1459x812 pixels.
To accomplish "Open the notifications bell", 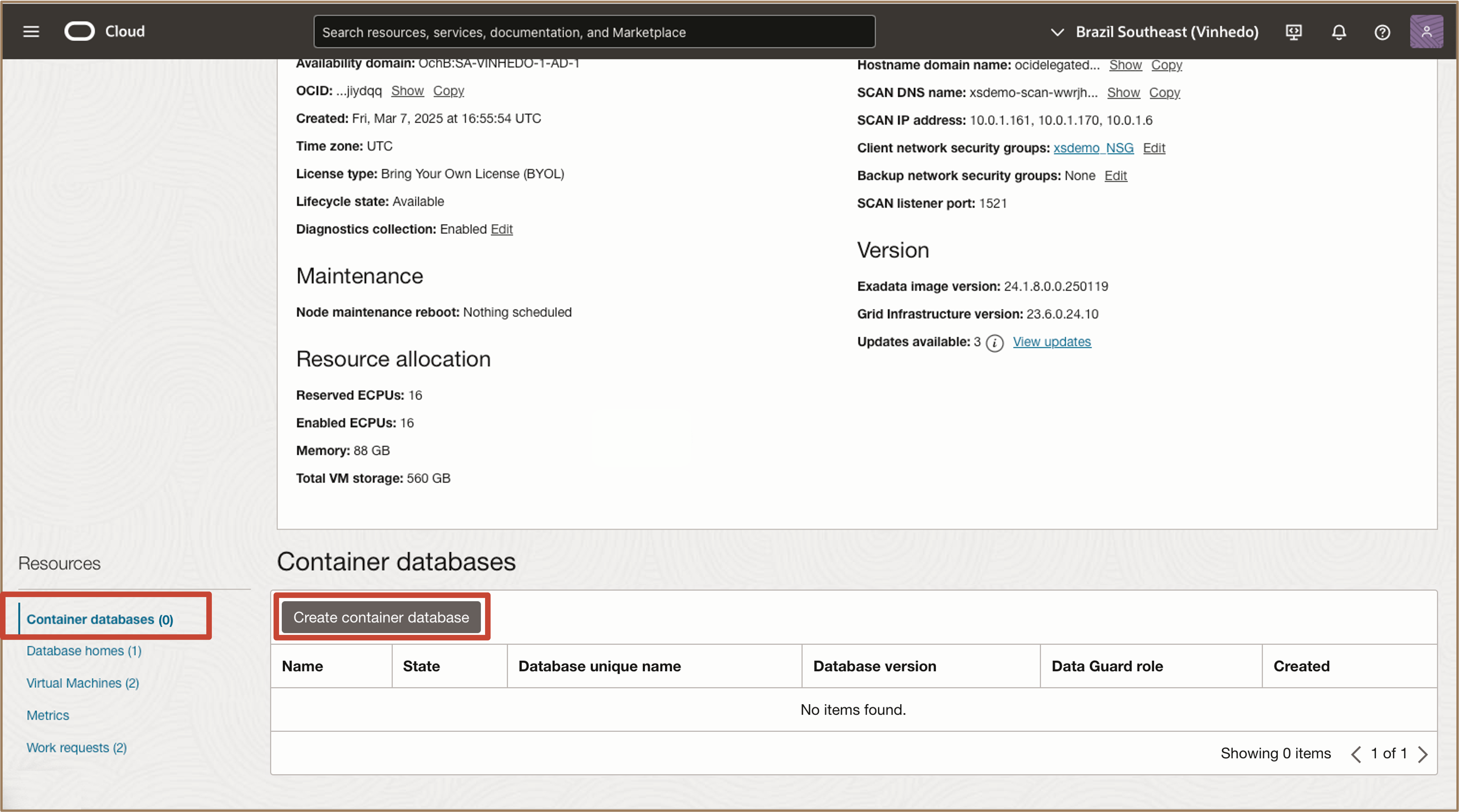I will pyautogui.click(x=1338, y=32).
